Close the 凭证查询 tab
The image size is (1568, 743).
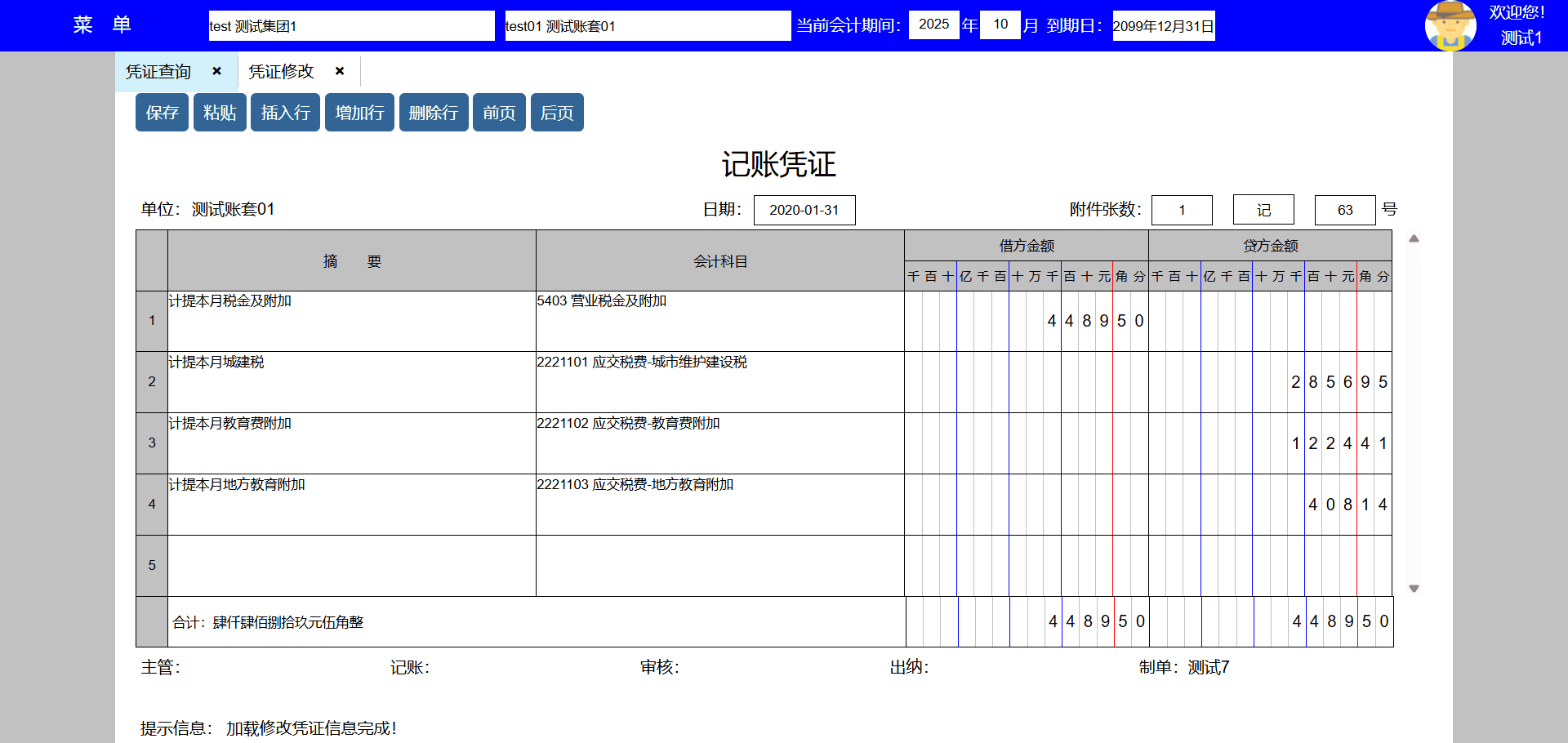tap(216, 71)
